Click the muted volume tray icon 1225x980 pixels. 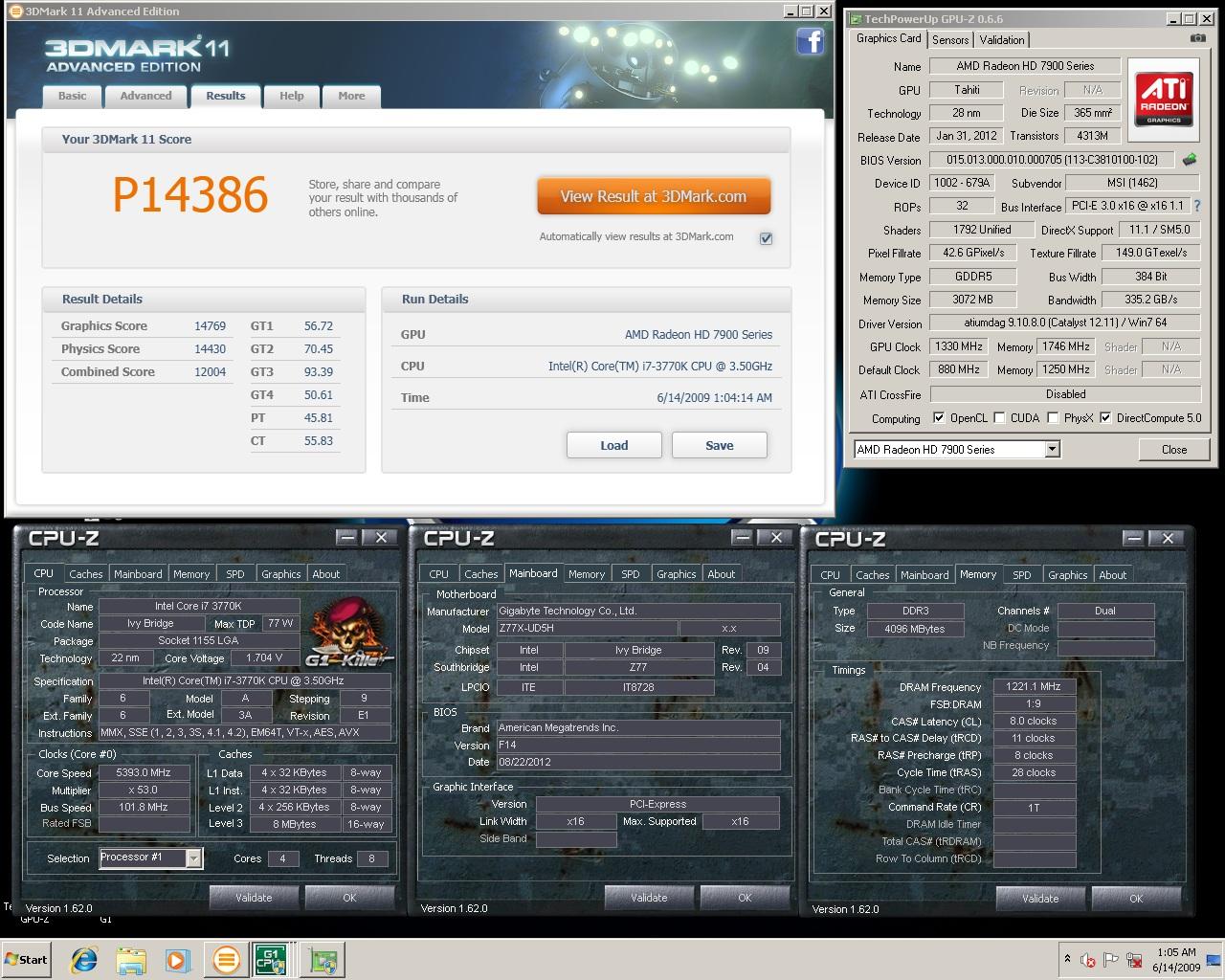pyautogui.click(x=1088, y=960)
